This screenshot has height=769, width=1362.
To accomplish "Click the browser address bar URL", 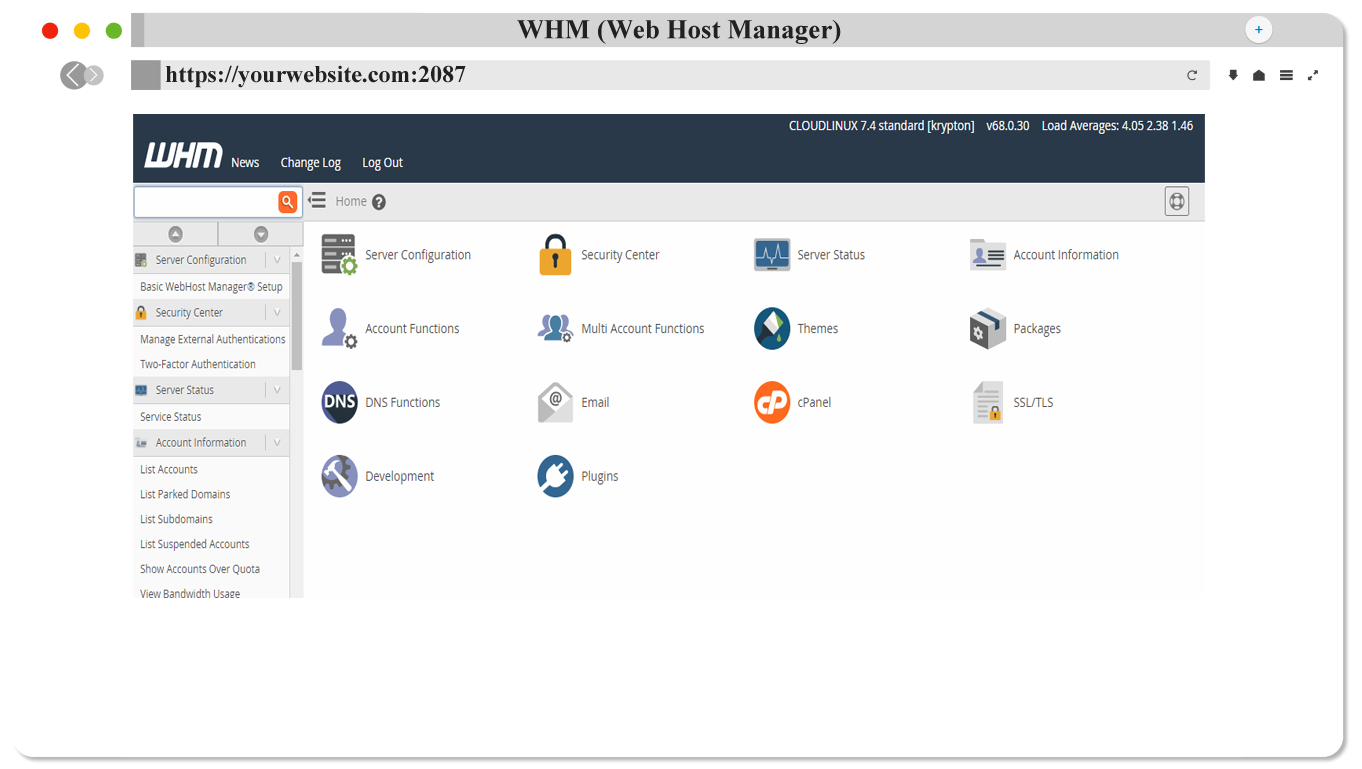I will (x=315, y=75).
